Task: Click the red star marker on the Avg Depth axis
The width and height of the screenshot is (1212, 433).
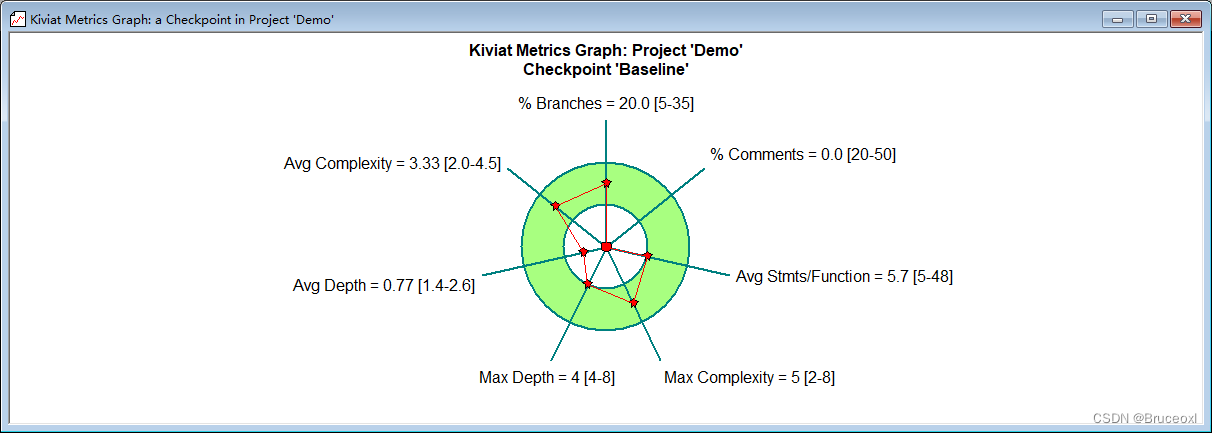Action: click(x=584, y=252)
